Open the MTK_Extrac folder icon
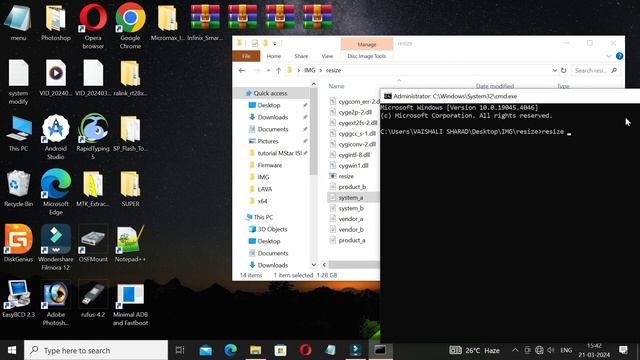640x360 pixels. coord(93,189)
